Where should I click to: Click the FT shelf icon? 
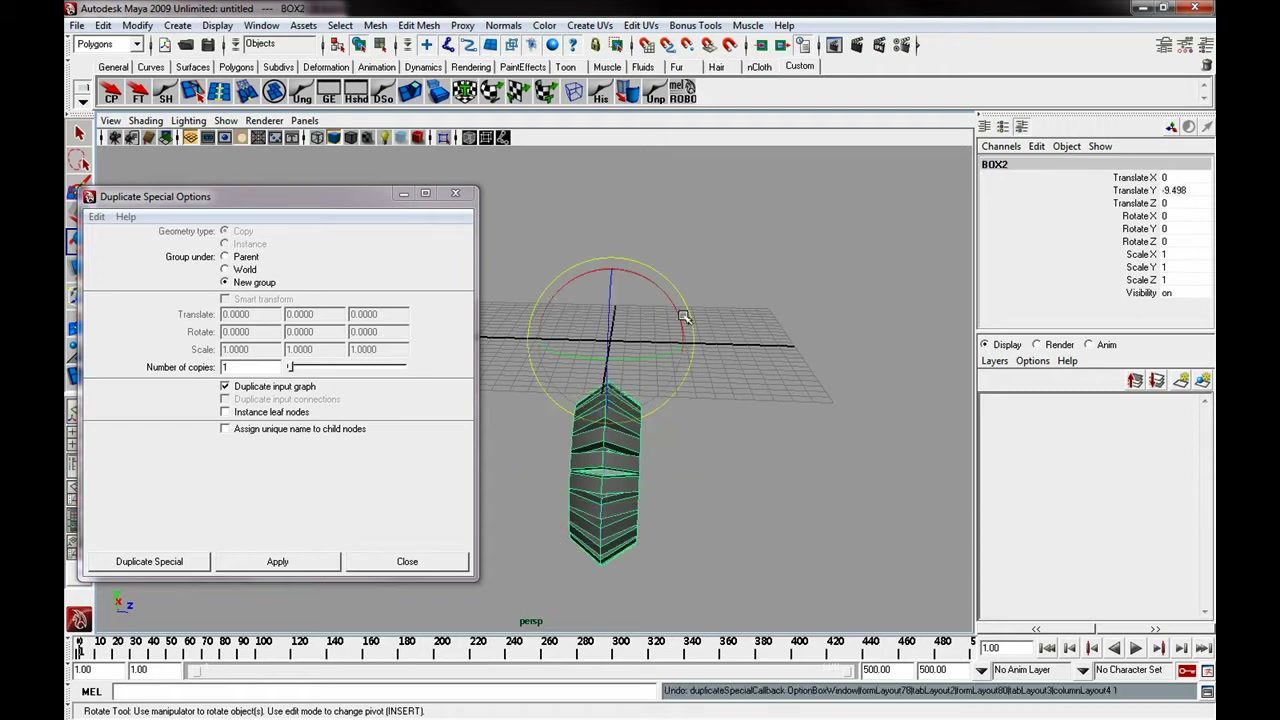tap(138, 93)
